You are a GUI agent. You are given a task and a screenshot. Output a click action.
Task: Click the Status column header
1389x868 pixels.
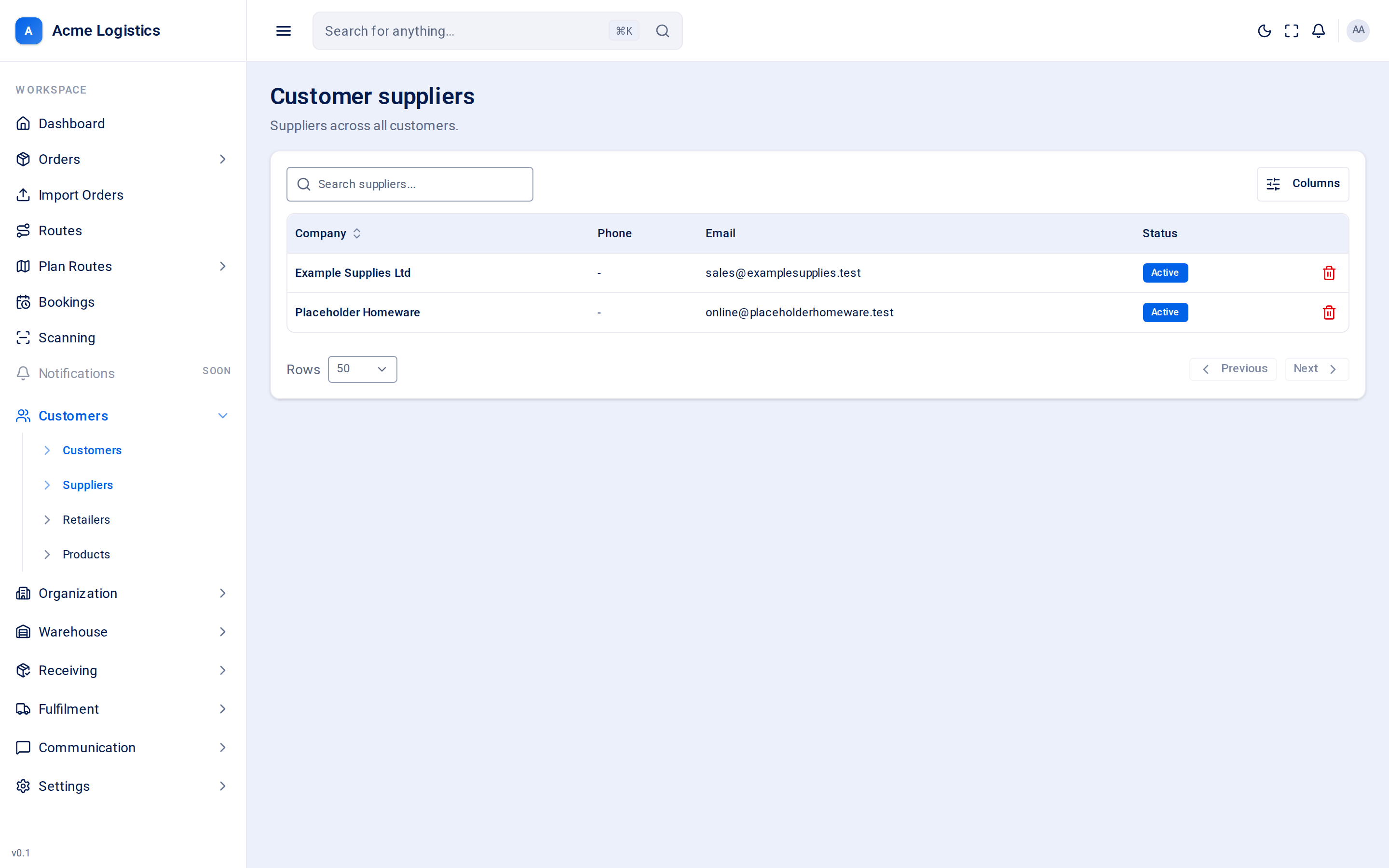1159,233
